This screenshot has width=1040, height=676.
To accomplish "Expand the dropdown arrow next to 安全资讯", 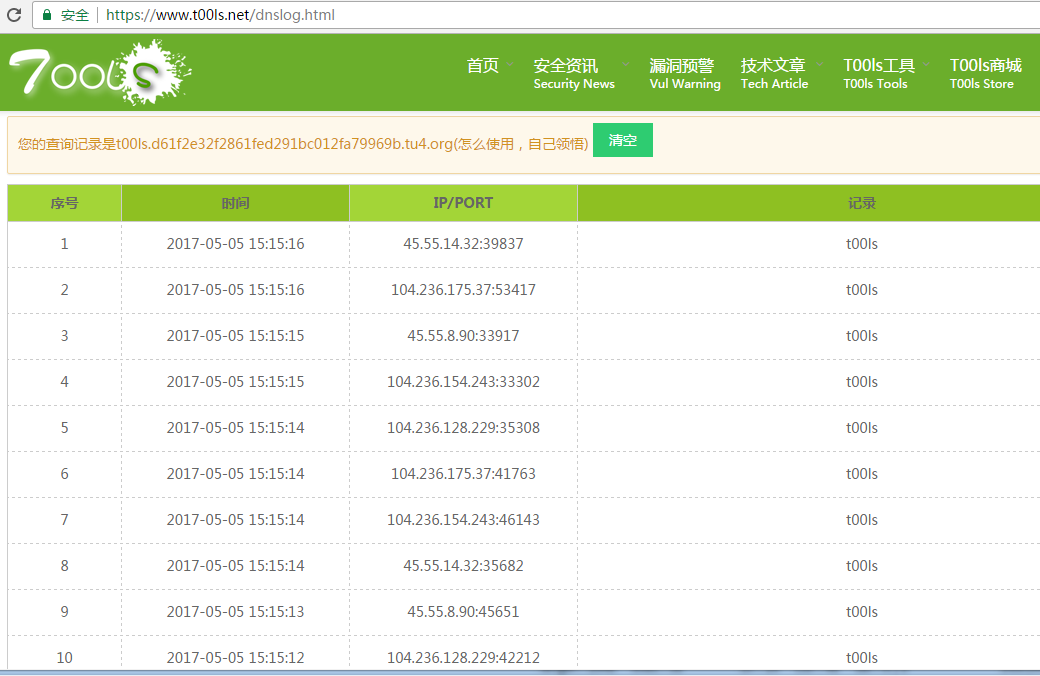I will [625, 64].
